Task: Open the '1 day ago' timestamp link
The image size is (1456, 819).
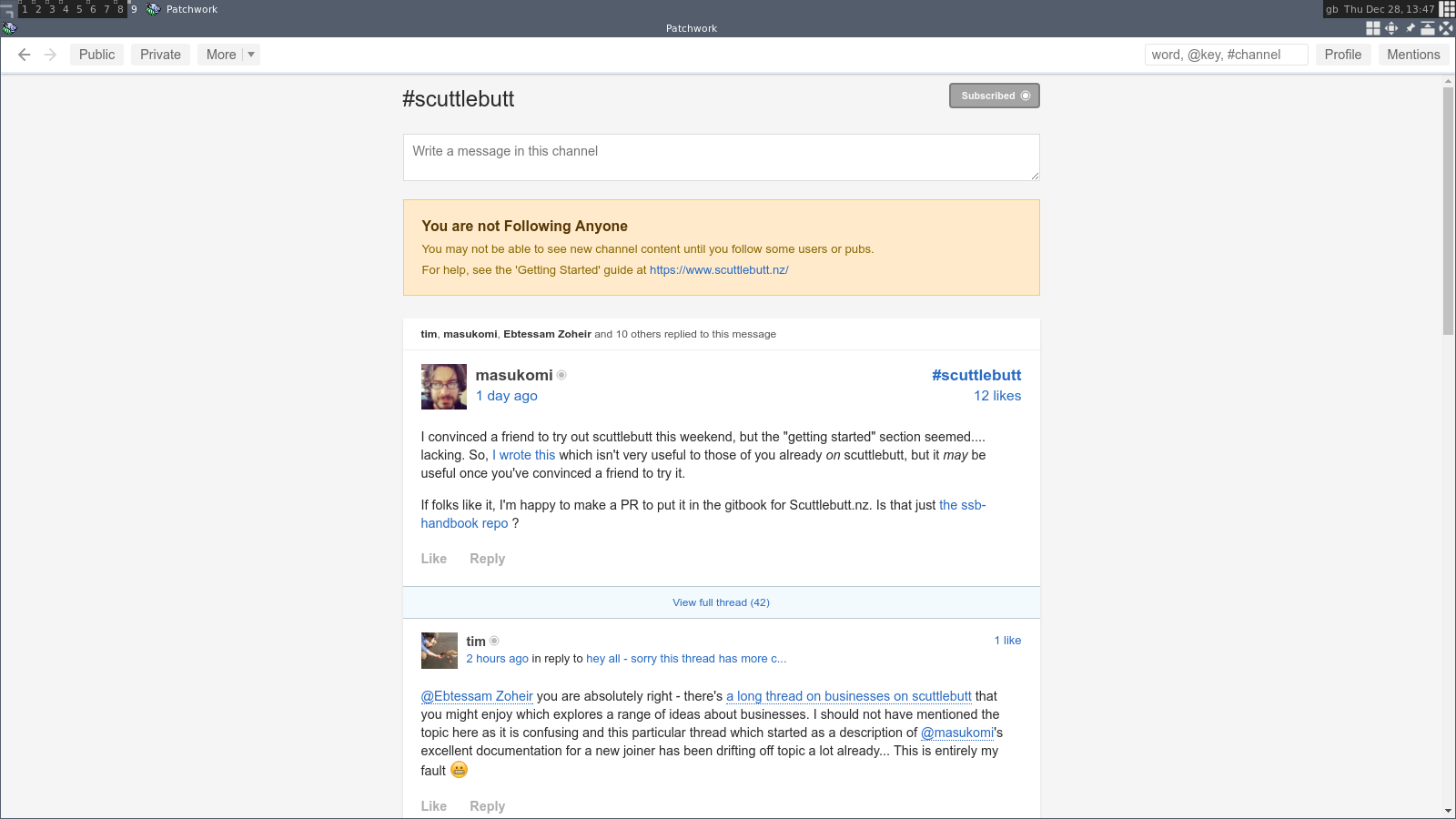Action: pos(506,396)
